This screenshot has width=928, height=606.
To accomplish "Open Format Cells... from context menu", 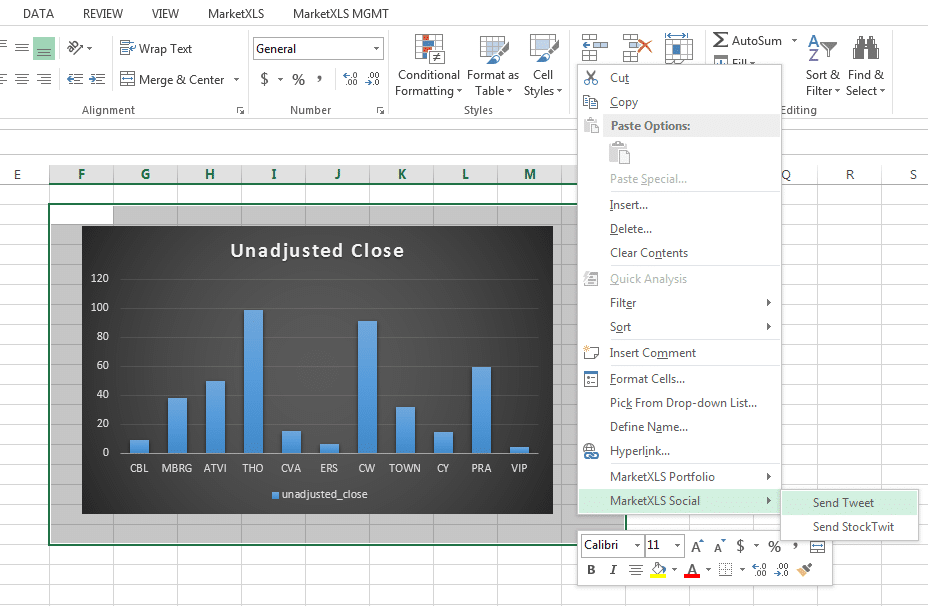I will [x=679, y=379].
